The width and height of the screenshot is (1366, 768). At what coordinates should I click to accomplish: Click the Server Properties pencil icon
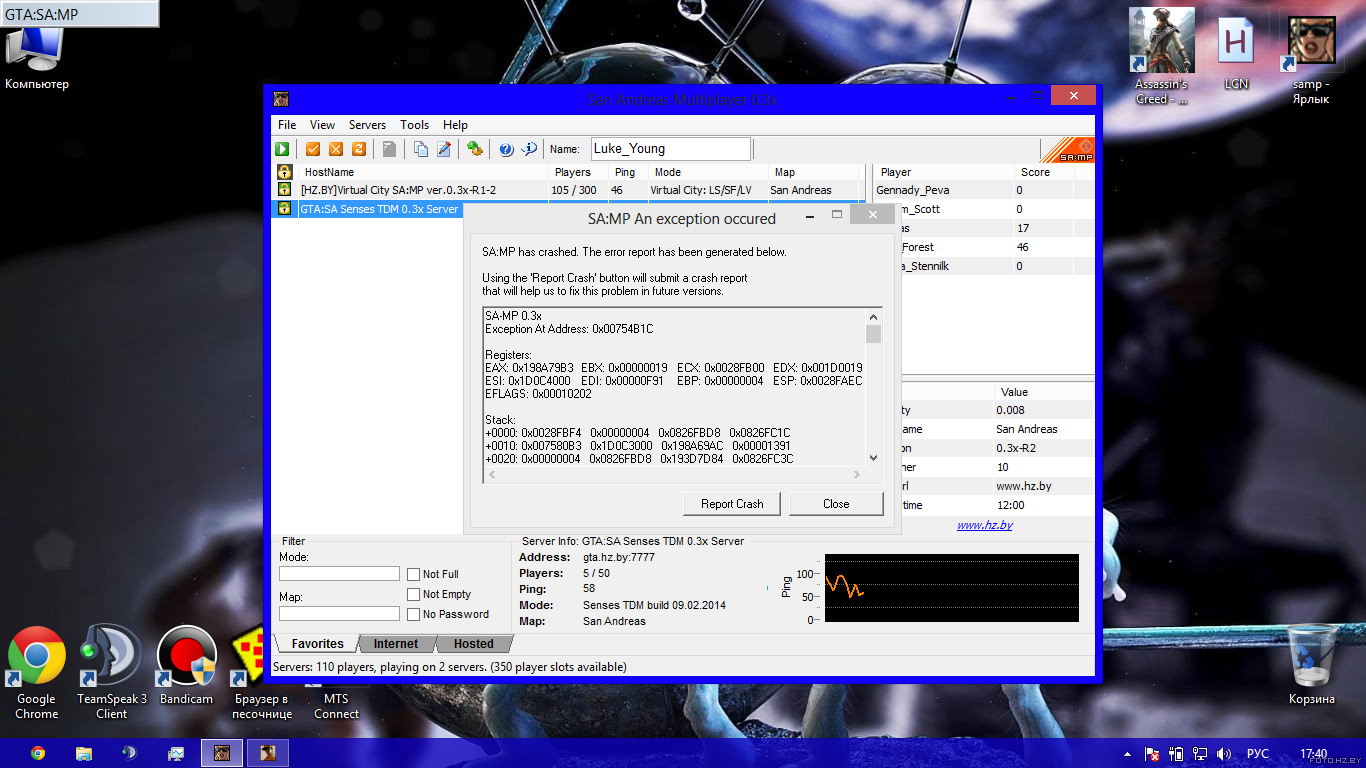(x=444, y=149)
